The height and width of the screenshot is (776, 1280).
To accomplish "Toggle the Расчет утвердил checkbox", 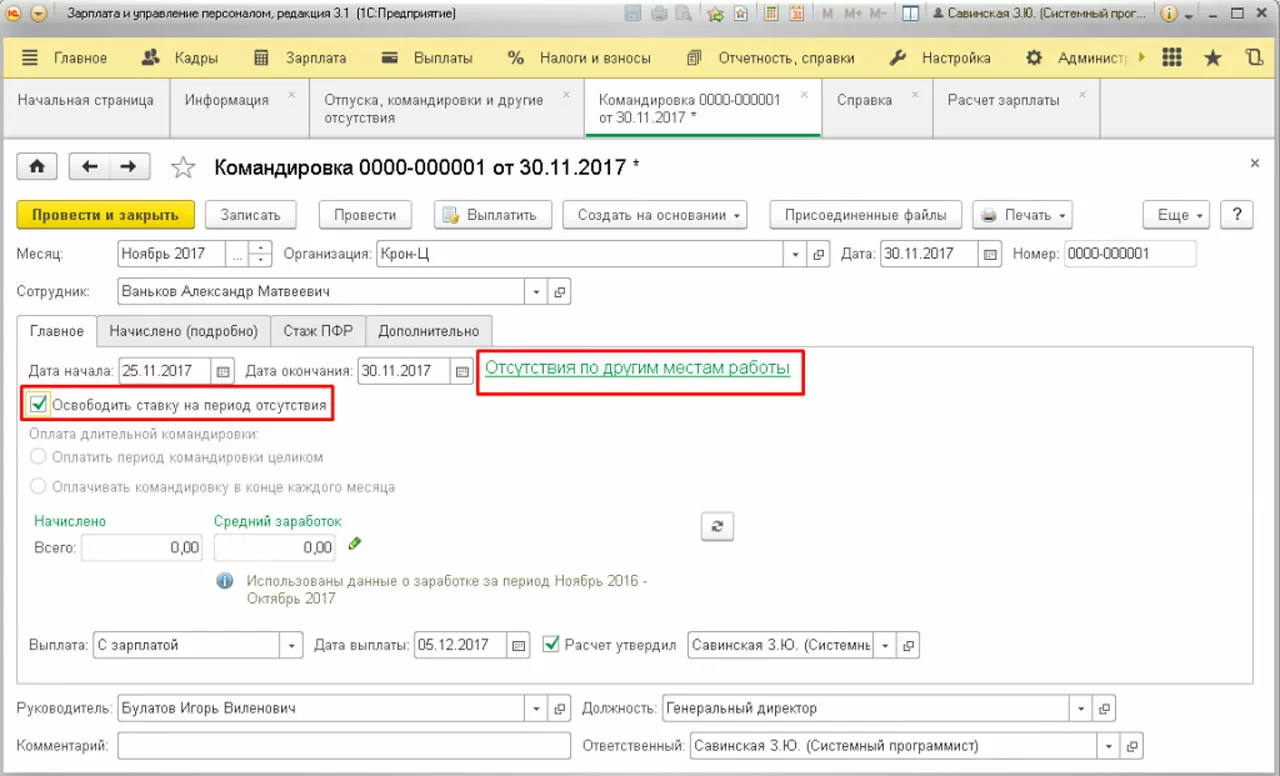I will (x=550, y=645).
